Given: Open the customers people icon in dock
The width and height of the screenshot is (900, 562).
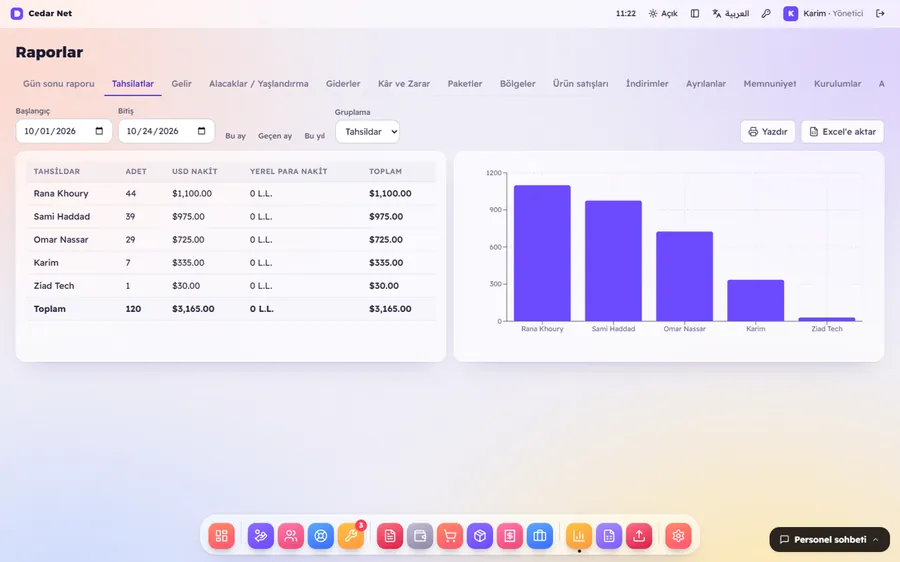Looking at the screenshot, I should click(291, 536).
